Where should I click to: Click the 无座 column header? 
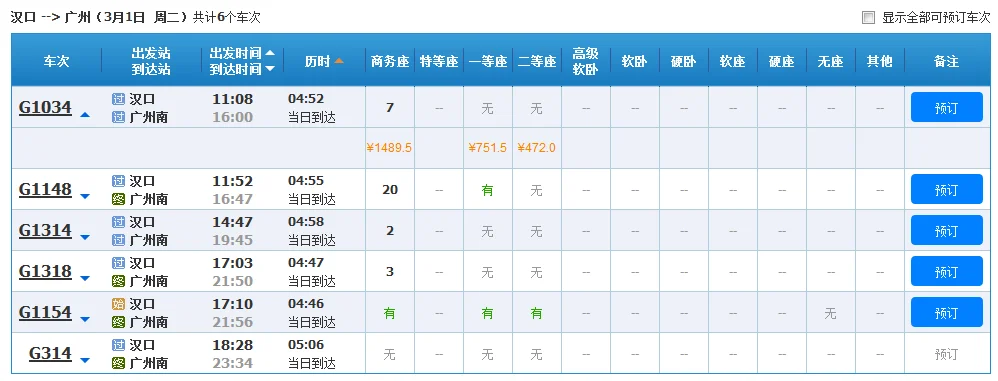[830, 61]
